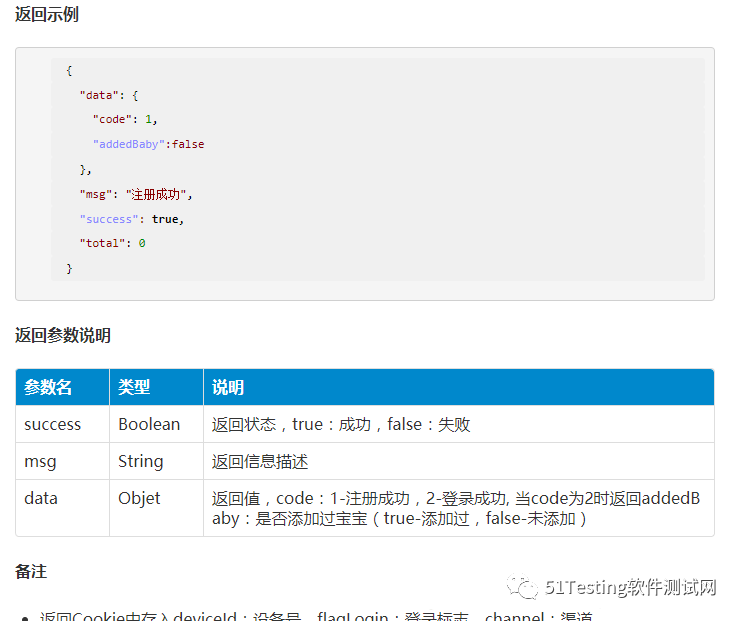
Task: Select the heading 备注
Action: 31,571
